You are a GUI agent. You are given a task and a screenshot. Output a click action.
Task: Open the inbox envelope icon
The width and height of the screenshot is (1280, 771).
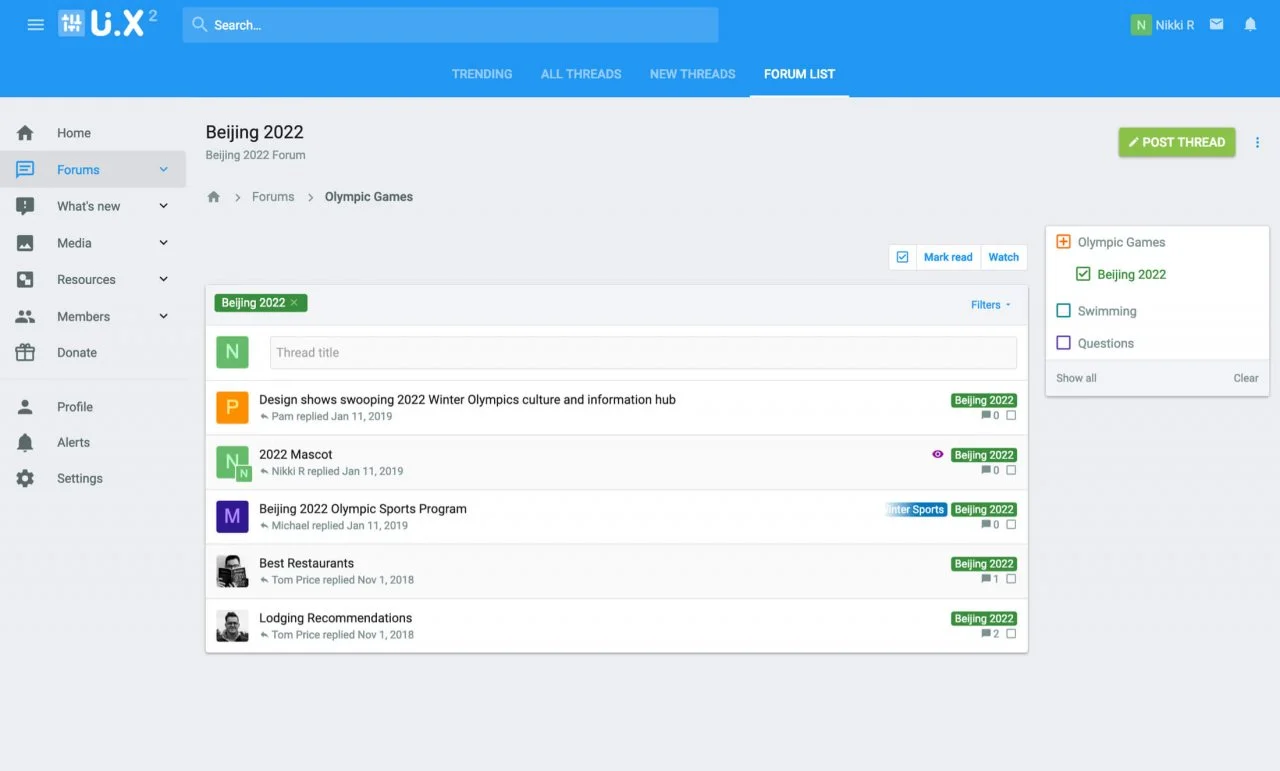[x=1216, y=25]
